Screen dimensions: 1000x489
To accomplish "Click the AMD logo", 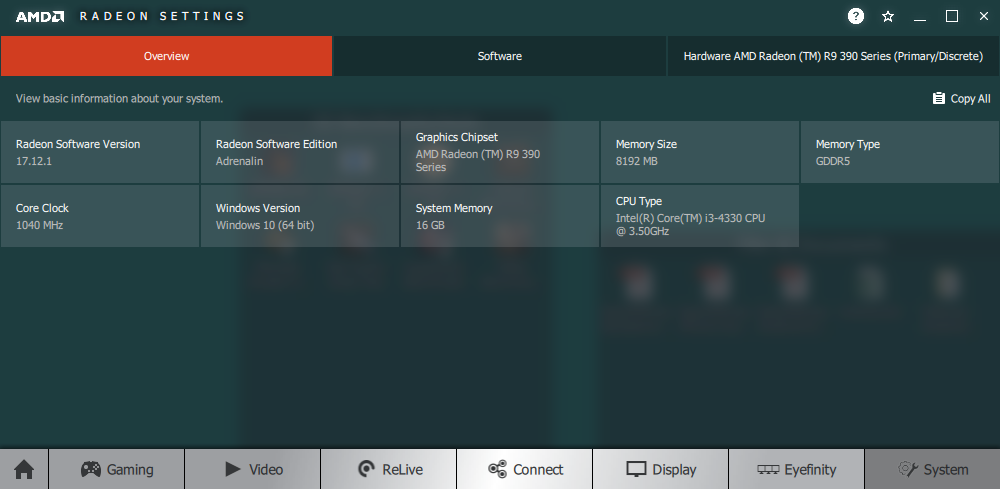I will tap(40, 17).
